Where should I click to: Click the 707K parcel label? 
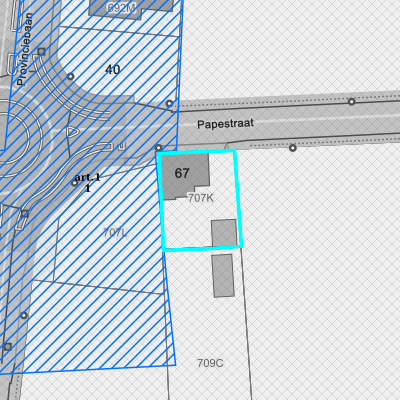[201, 198]
